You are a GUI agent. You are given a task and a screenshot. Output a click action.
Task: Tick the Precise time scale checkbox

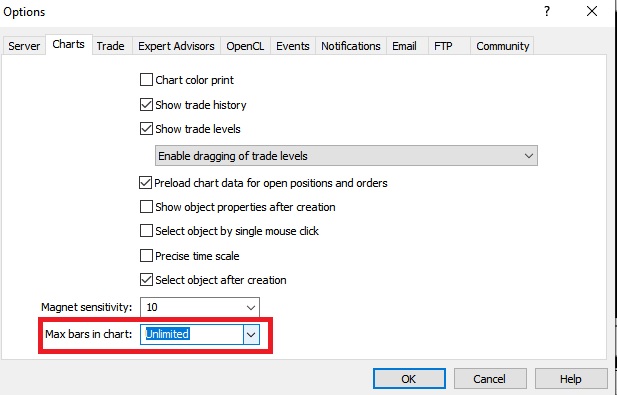tap(146, 256)
